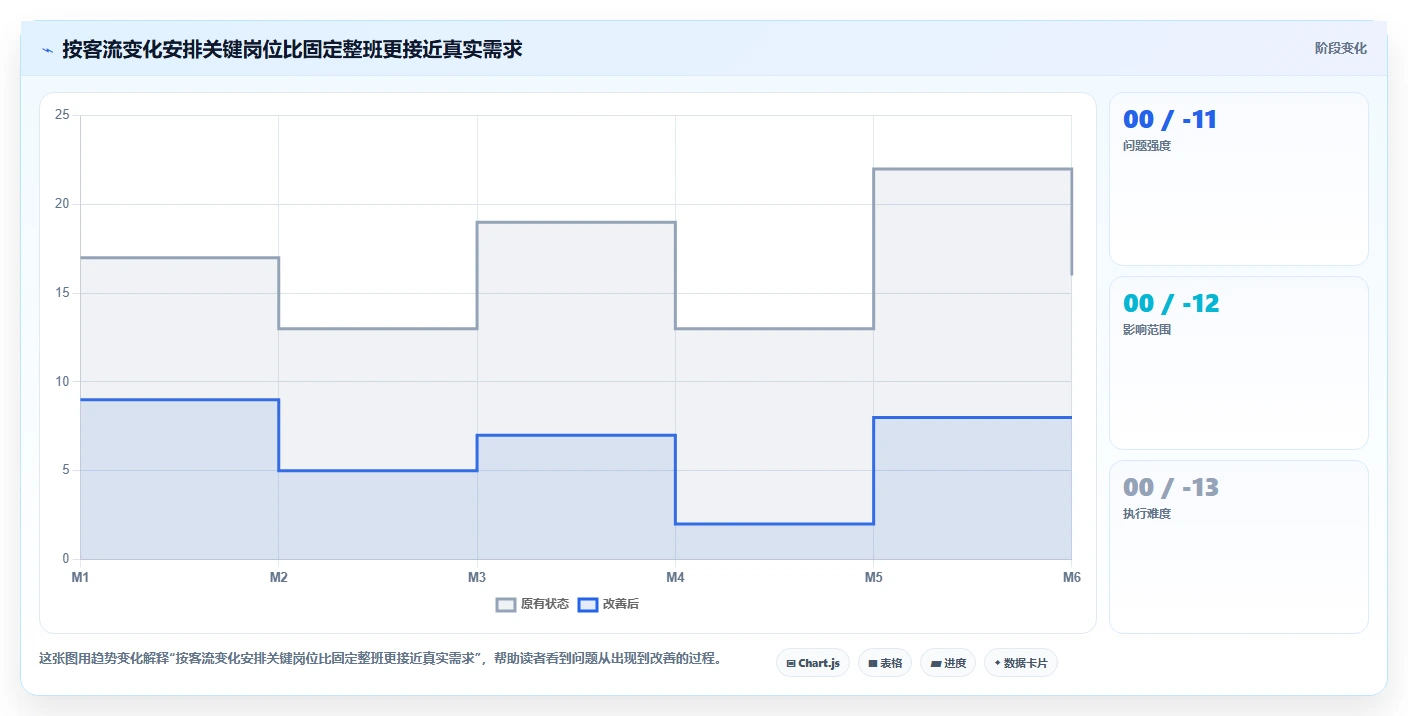
Task: Click the M4 axis label
Action: 675,577
